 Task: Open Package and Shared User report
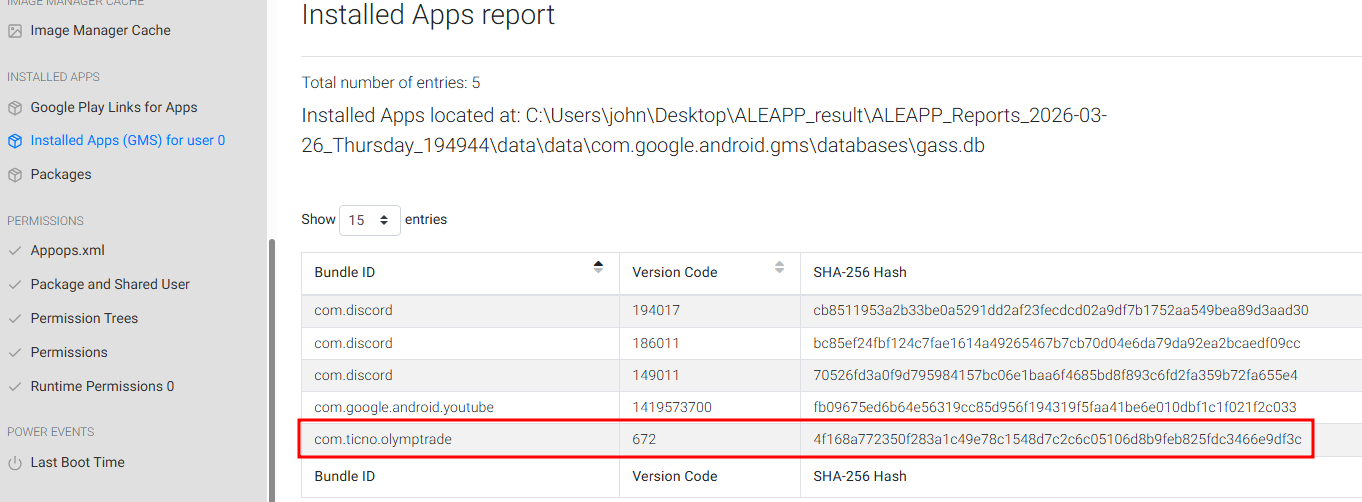click(110, 285)
